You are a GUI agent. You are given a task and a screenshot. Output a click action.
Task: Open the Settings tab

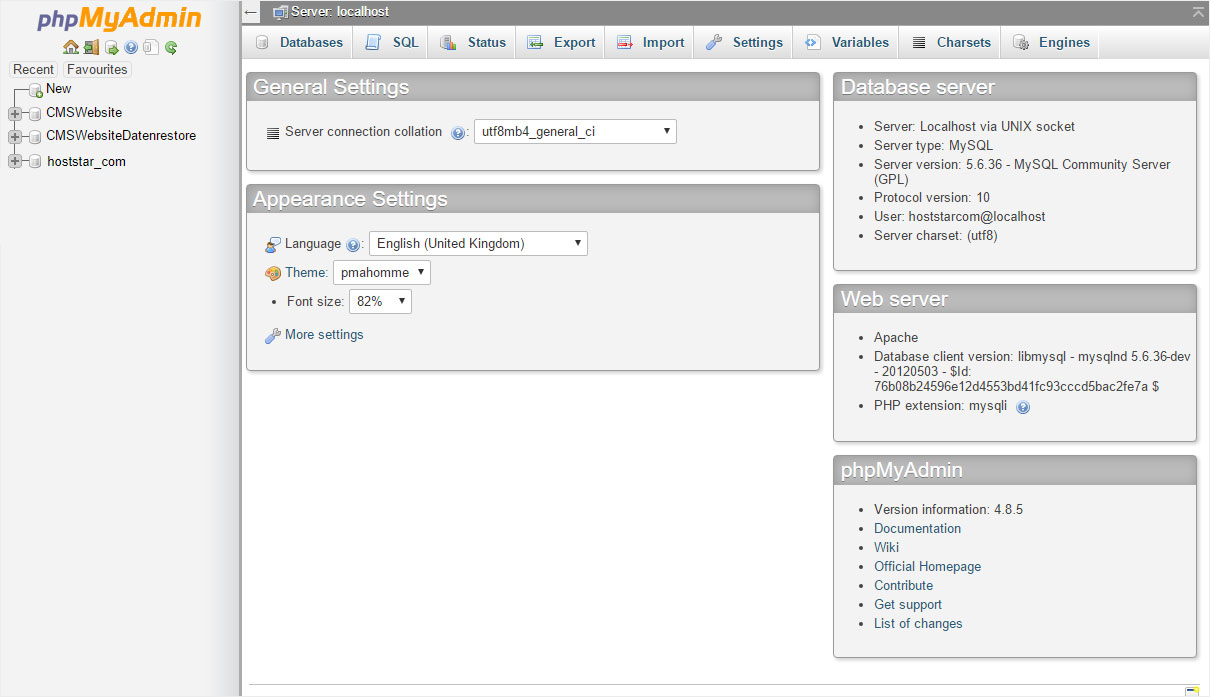pyautogui.click(x=744, y=42)
